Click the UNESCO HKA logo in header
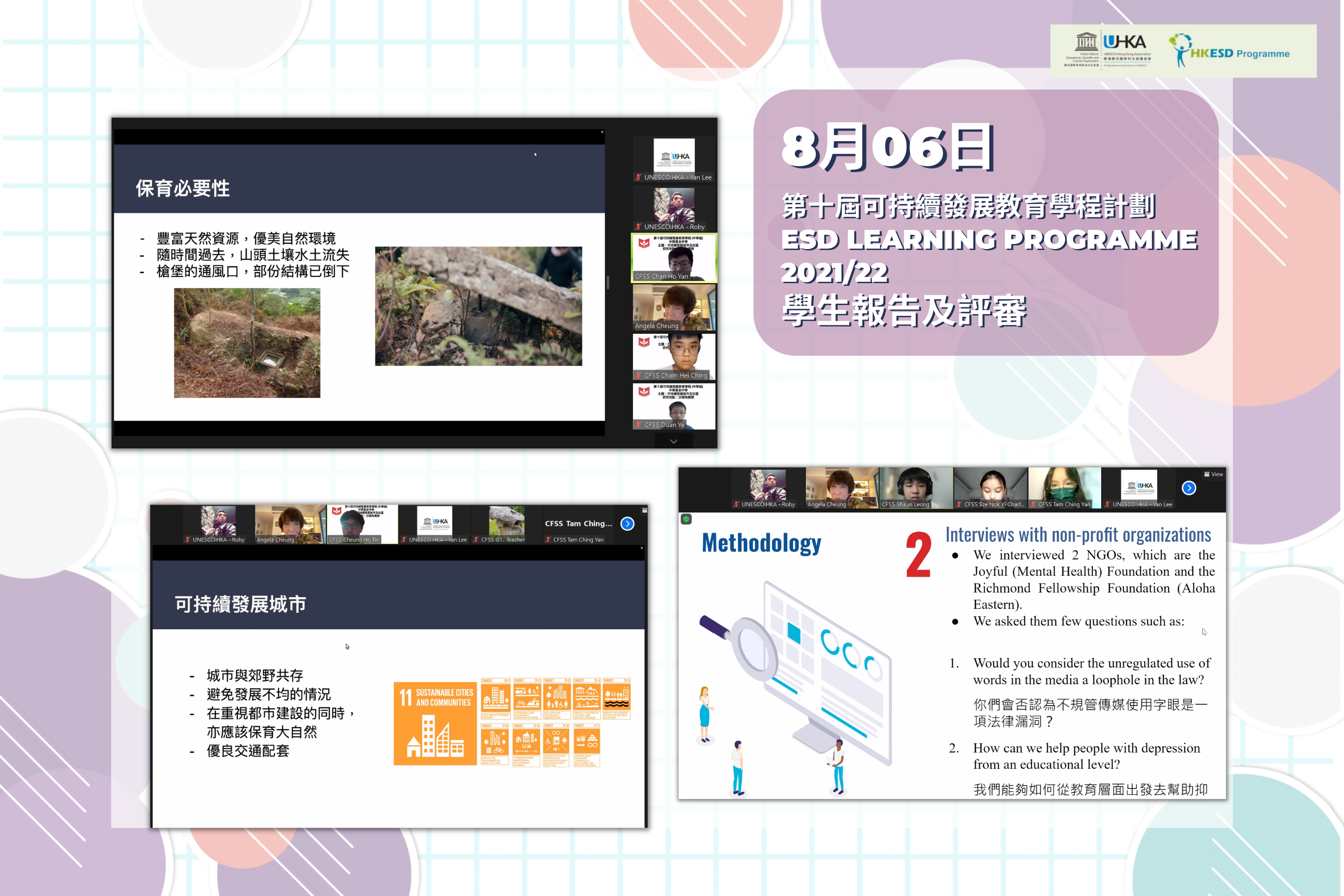 click(x=1107, y=51)
